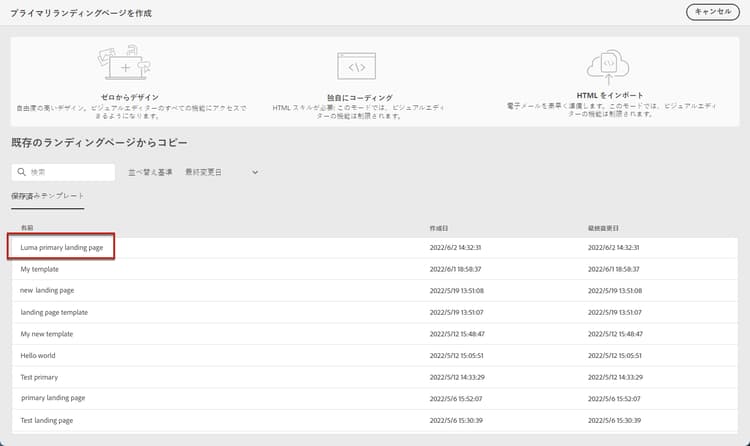
Task: Sort by the 作成日 column header
Action: tap(439, 228)
